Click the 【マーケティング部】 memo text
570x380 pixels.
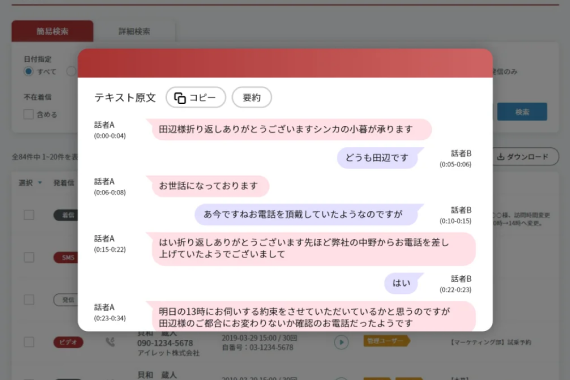(491, 342)
